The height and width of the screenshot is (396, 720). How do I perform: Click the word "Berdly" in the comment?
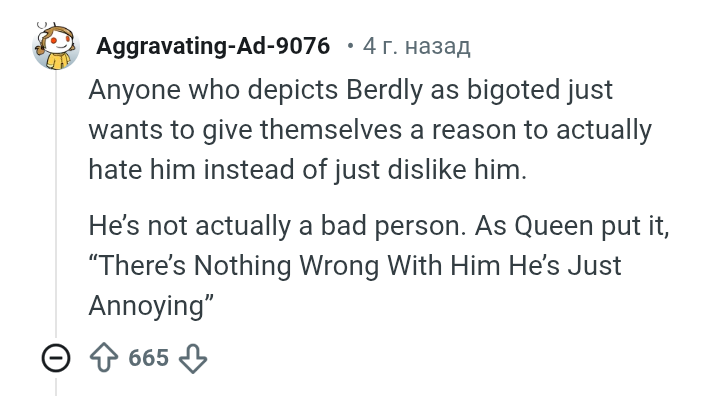click(x=384, y=90)
